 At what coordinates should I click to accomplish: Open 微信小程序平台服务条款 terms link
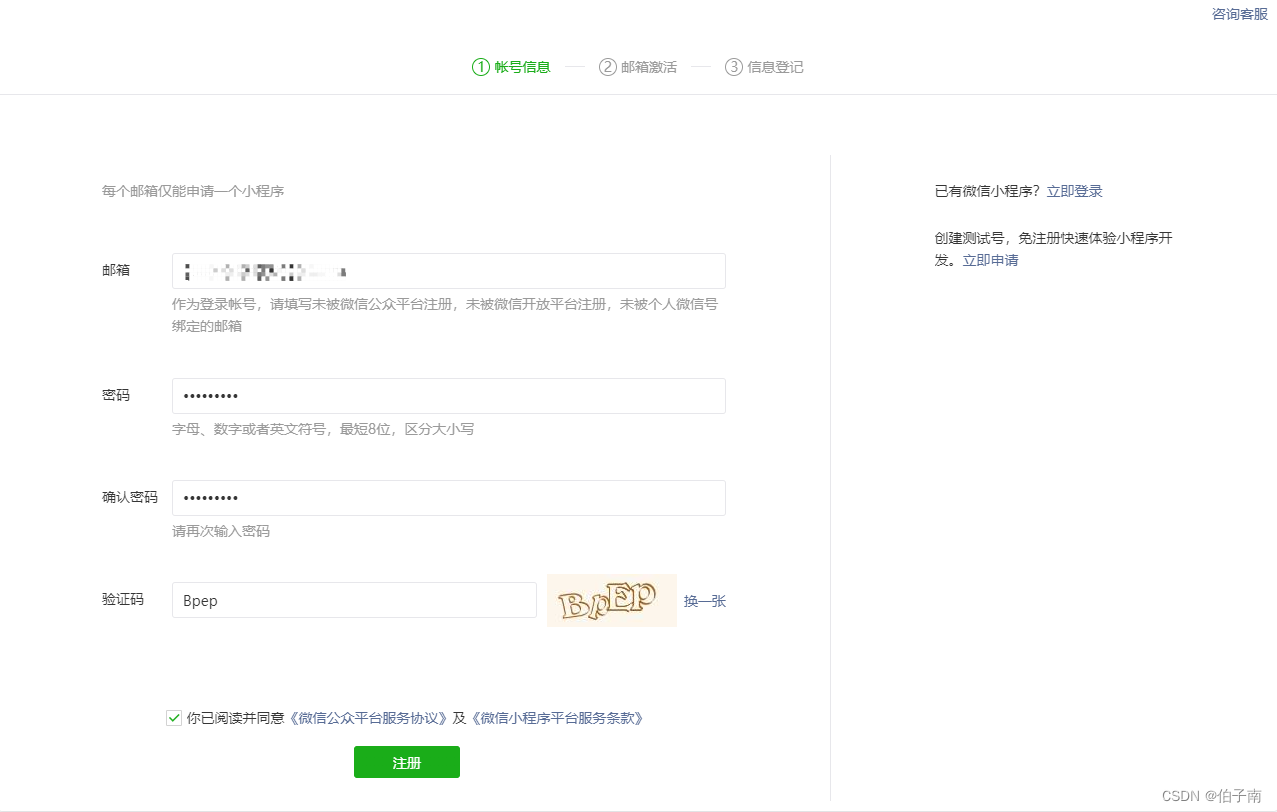(x=557, y=718)
